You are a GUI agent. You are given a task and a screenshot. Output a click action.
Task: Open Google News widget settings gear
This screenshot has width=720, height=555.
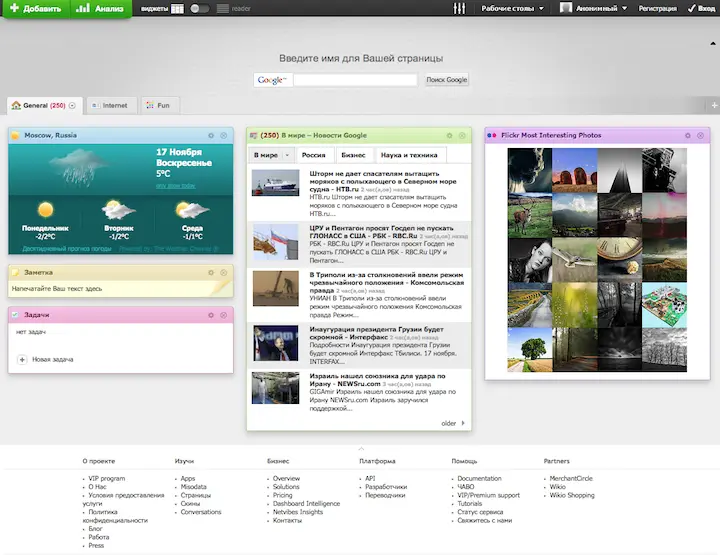tap(450, 135)
